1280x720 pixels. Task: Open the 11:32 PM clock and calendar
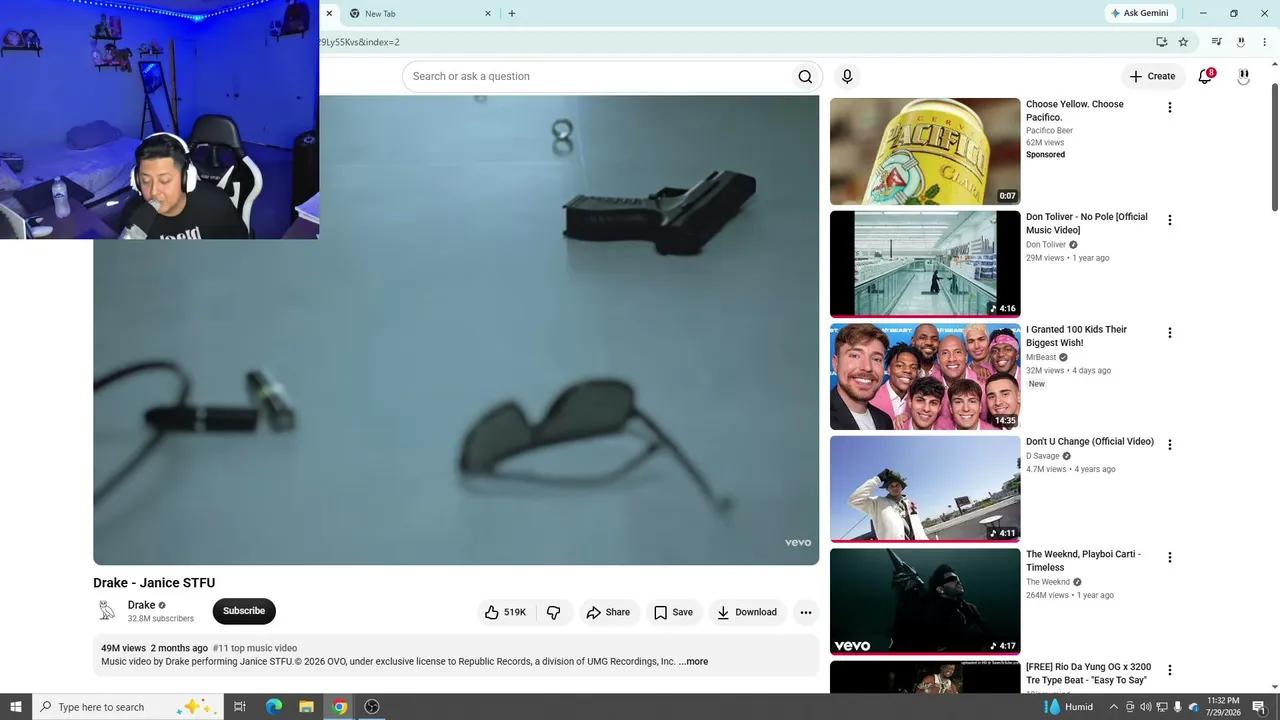[x=1223, y=707]
